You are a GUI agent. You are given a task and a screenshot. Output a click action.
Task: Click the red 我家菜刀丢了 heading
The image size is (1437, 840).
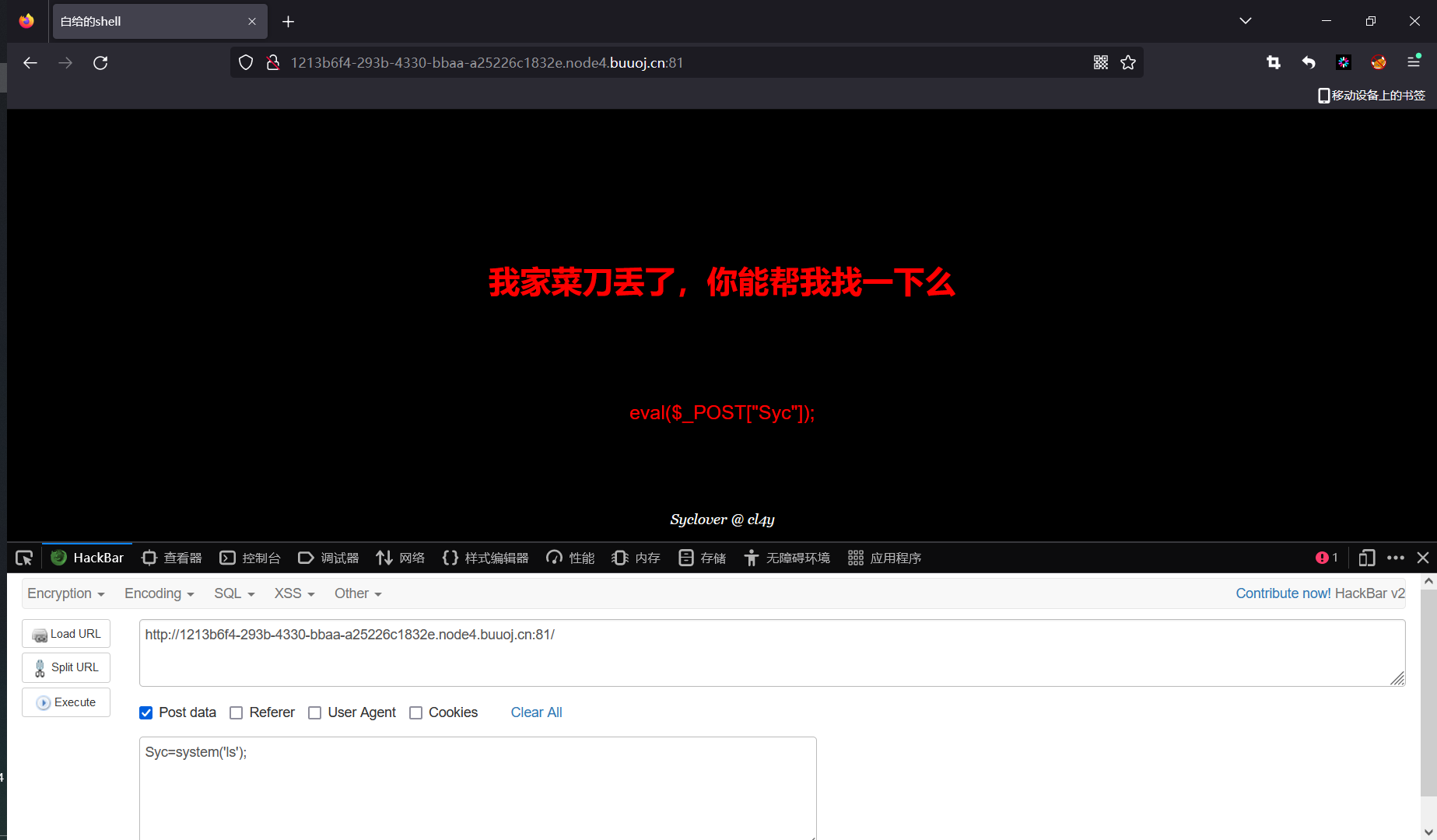click(722, 282)
